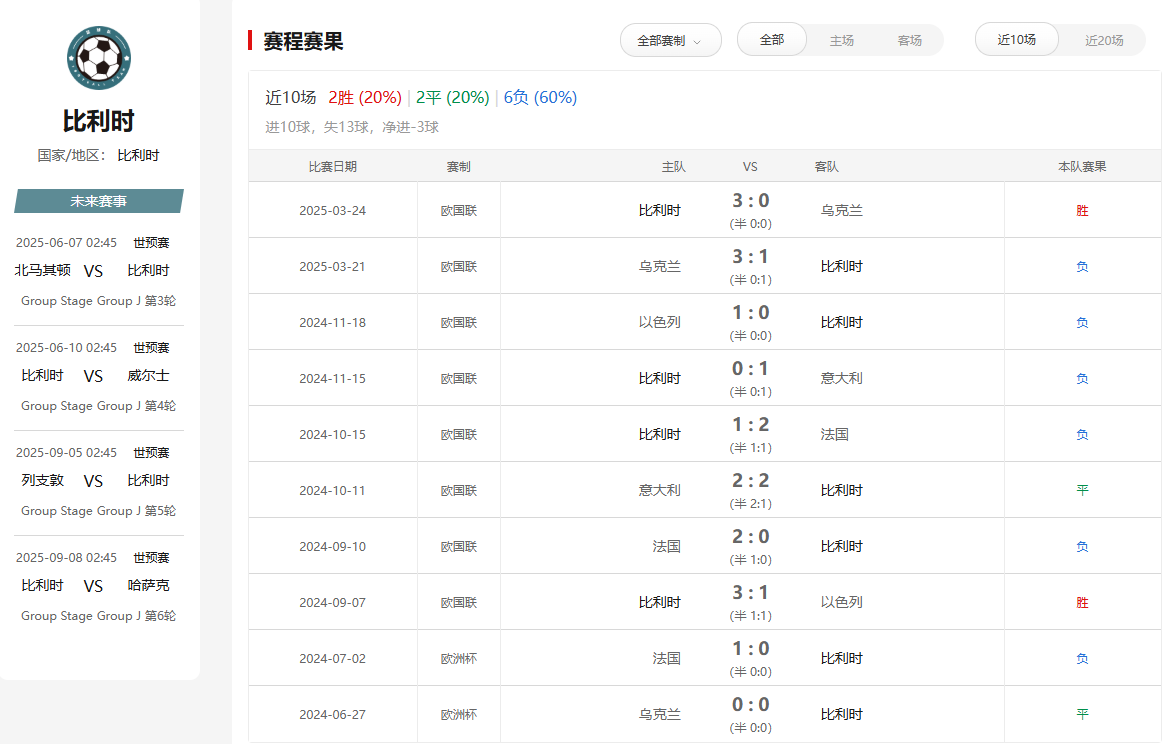Click 乌克兰 home team on 2025-03-21
Image resolution: width=1170 pixels, height=744 pixels.
coord(660,266)
